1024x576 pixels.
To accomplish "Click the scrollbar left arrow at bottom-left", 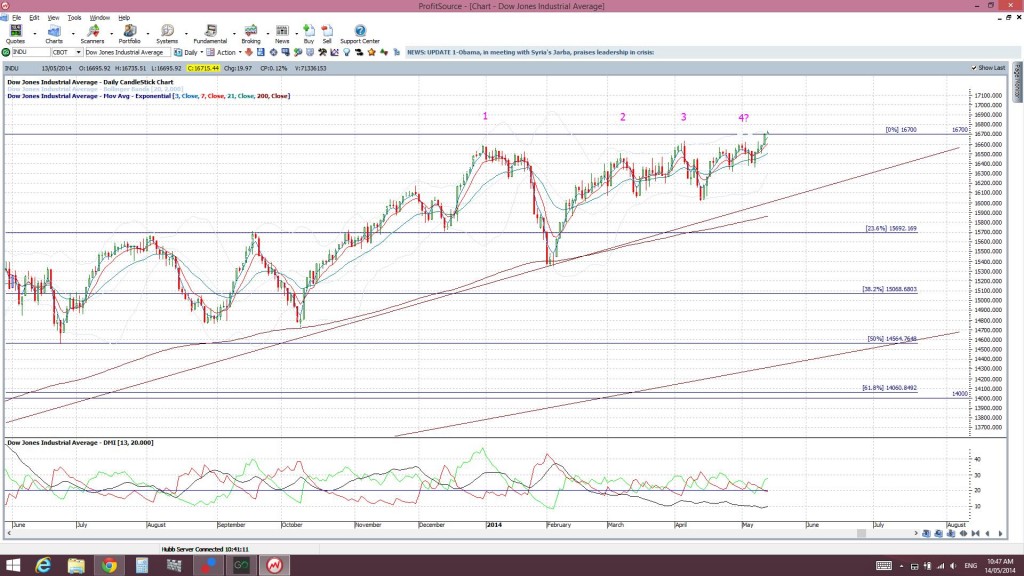I will (8, 534).
